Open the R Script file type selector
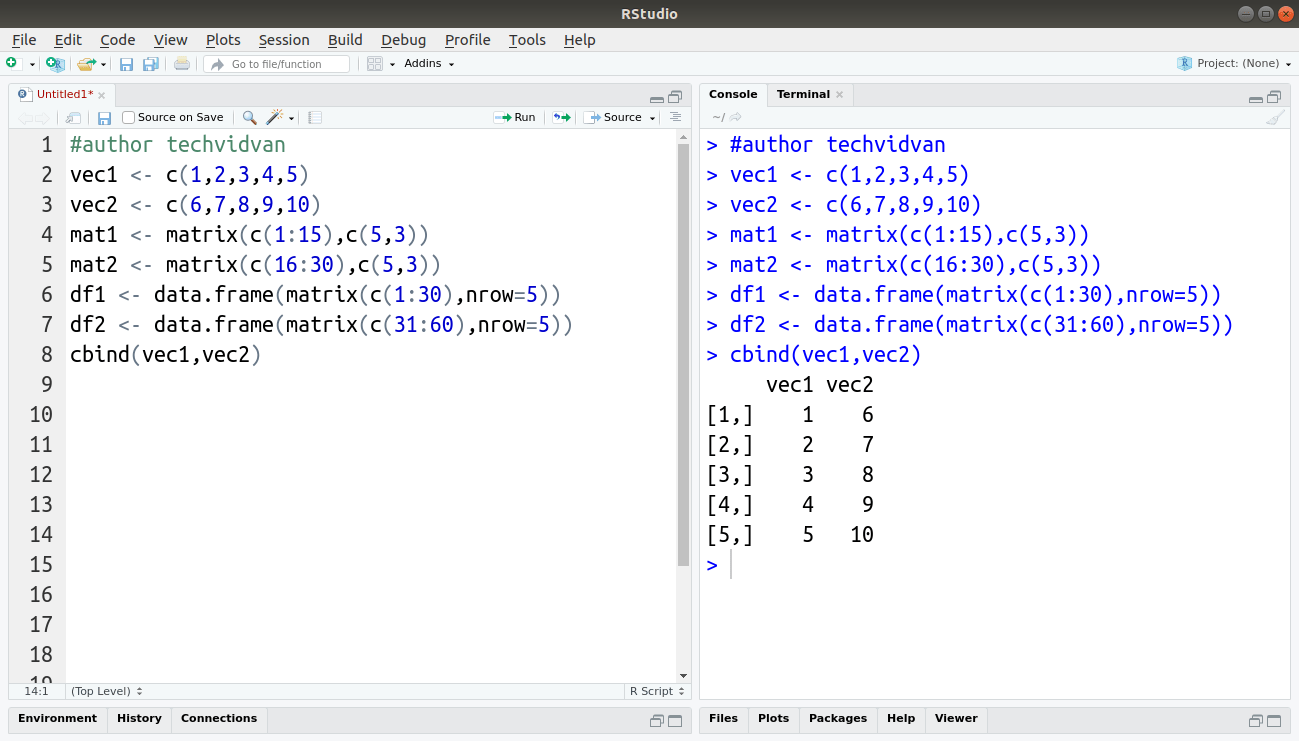1299x741 pixels. coord(657,691)
